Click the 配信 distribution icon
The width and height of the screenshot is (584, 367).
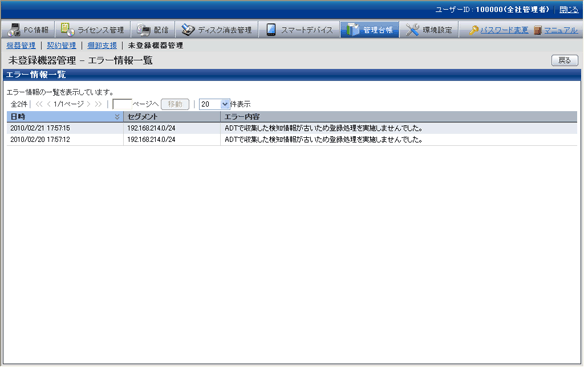tap(143, 30)
